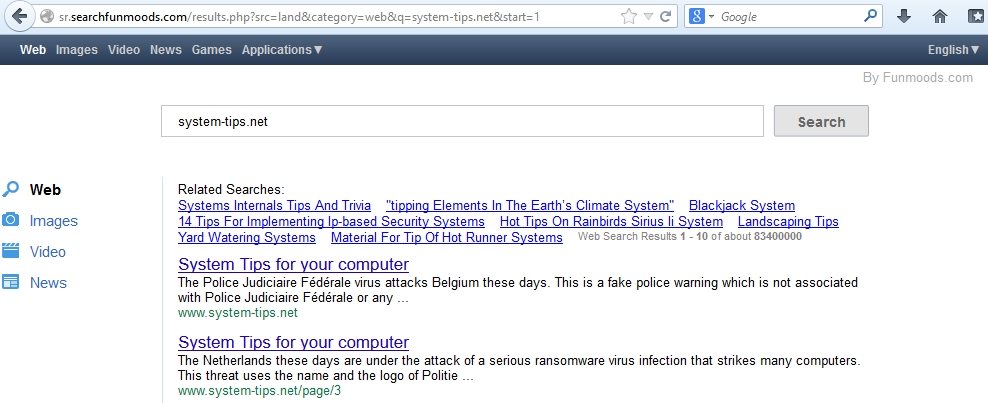Screen dimensions: 988x403
Task: Open the first System Tips for your computer result
Action: point(293,265)
